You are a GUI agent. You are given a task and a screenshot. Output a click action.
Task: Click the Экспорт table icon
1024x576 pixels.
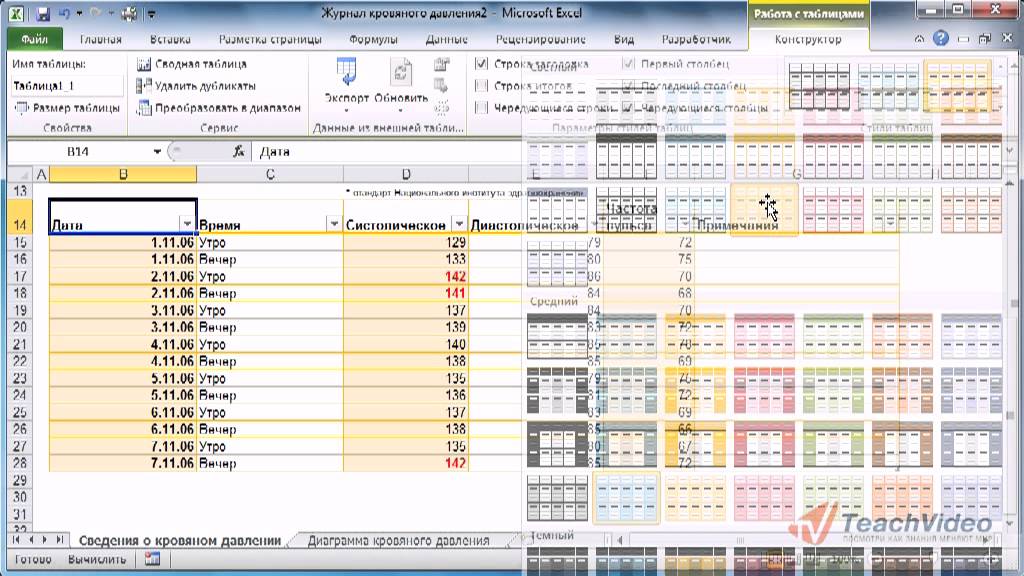[346, 72]
